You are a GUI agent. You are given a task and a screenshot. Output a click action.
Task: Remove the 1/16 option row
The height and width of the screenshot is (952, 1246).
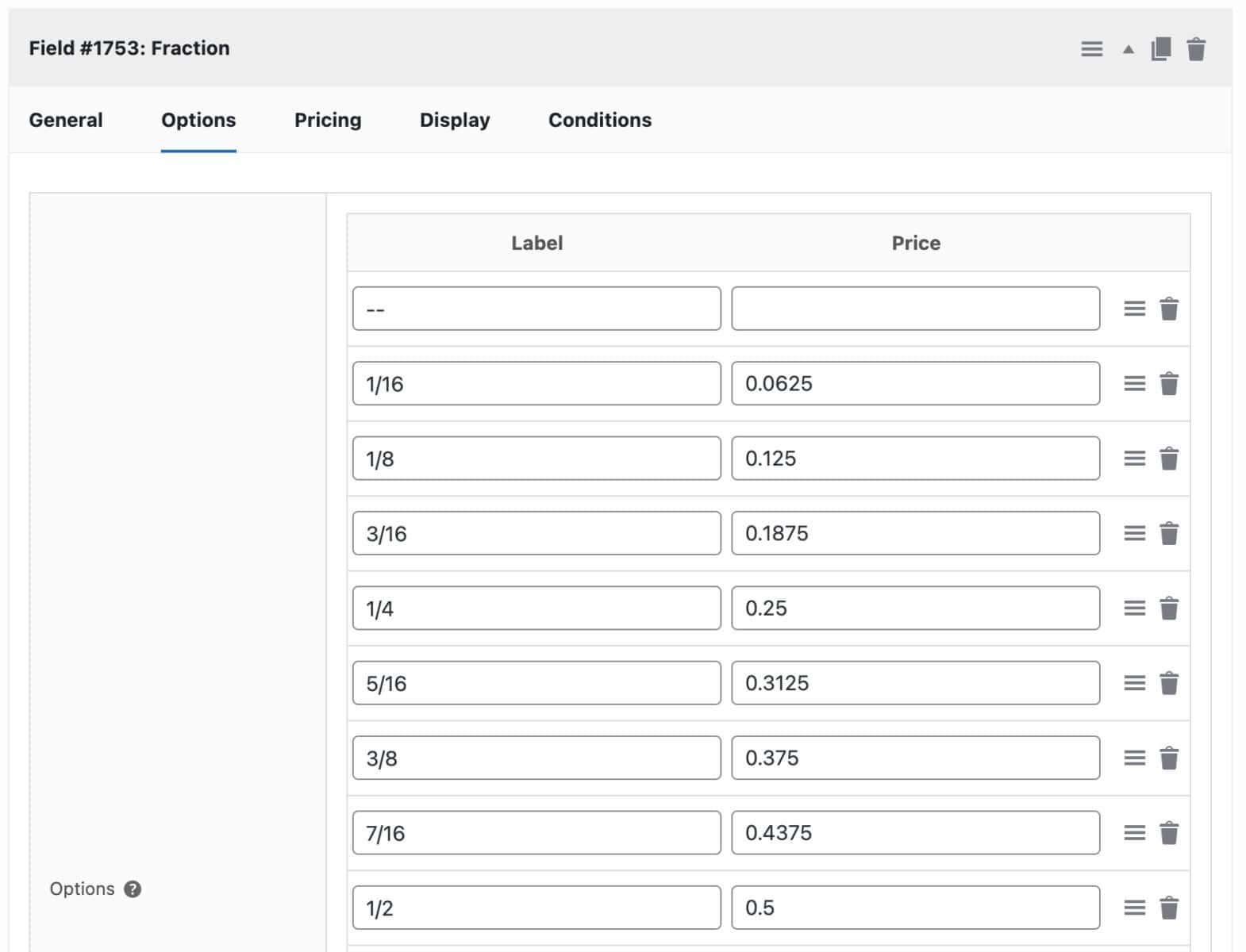[x=1169, y=383]
